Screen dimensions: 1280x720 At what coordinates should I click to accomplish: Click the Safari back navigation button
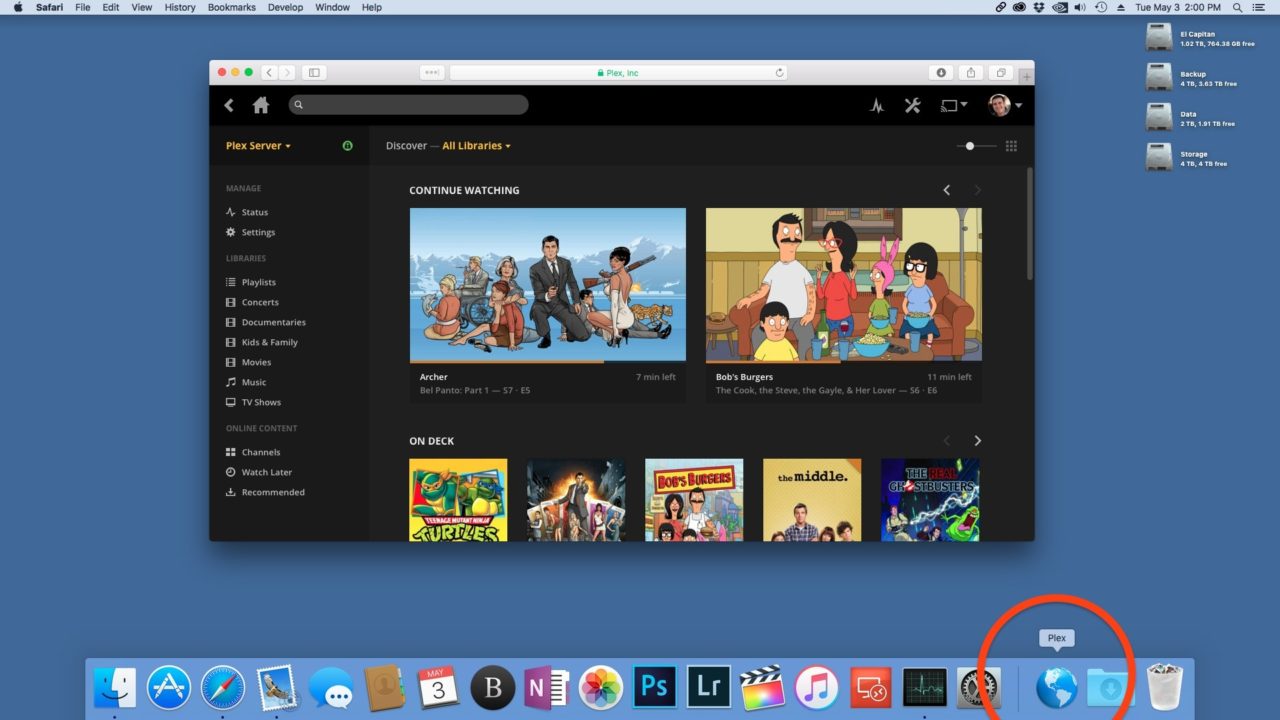[x=270, y=73]
